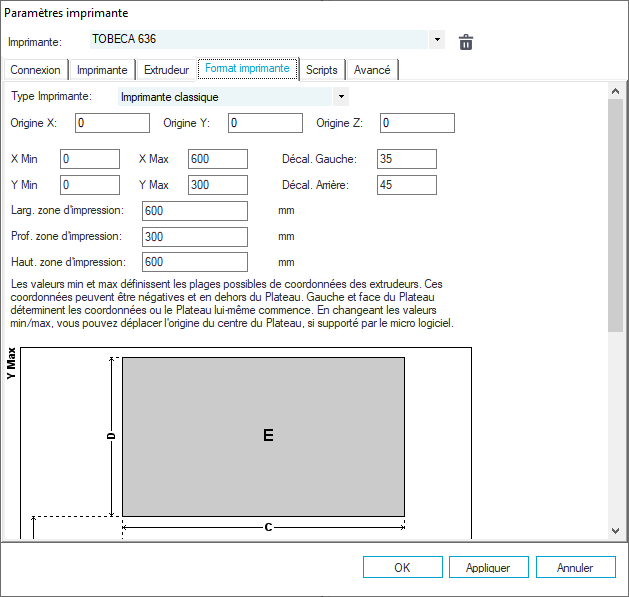
Task: Expand the Type Imprimante dropdown
Action: [342, 97]
